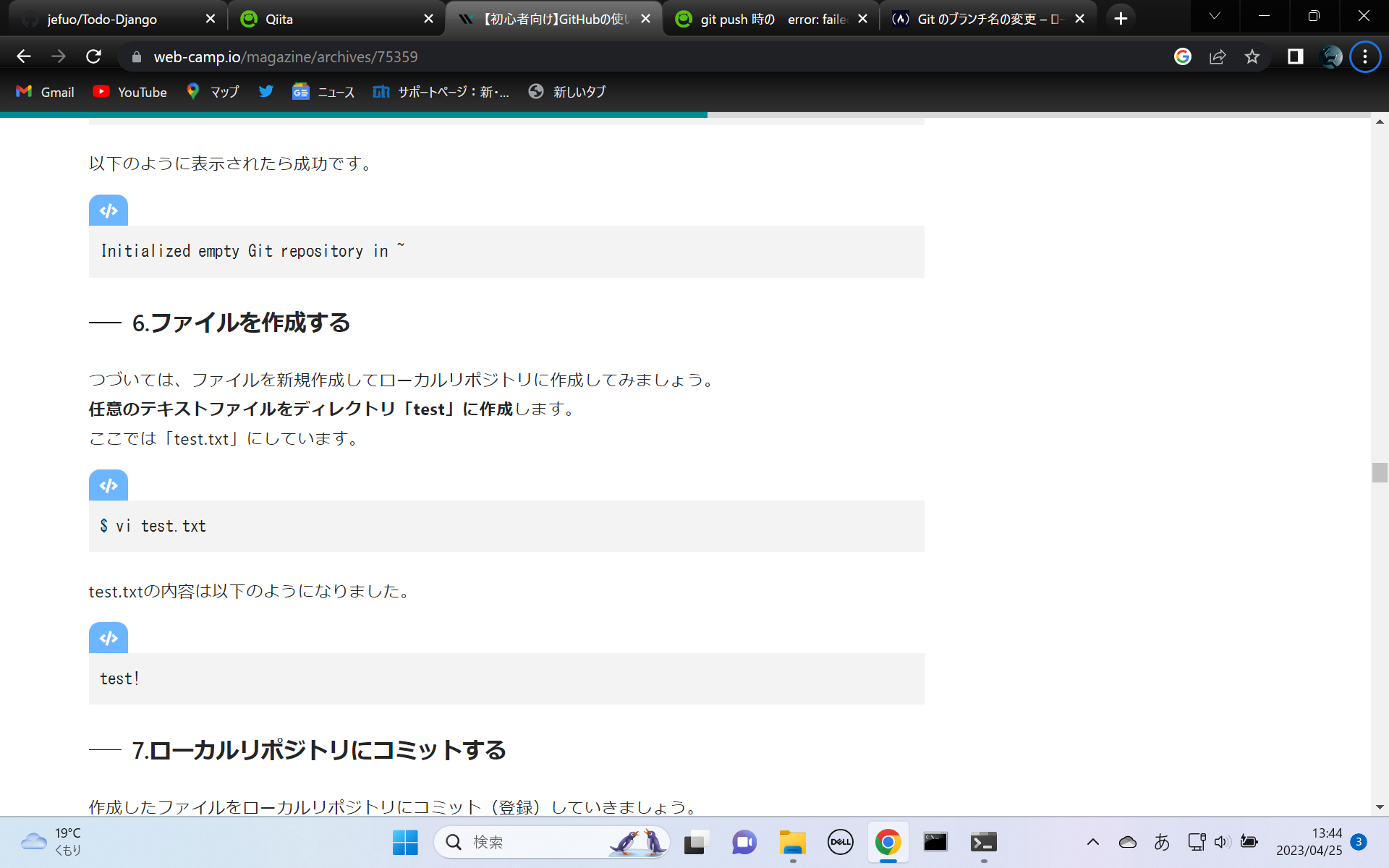
Task: Click the browser forward arrow
Action: tap(59, 56)
